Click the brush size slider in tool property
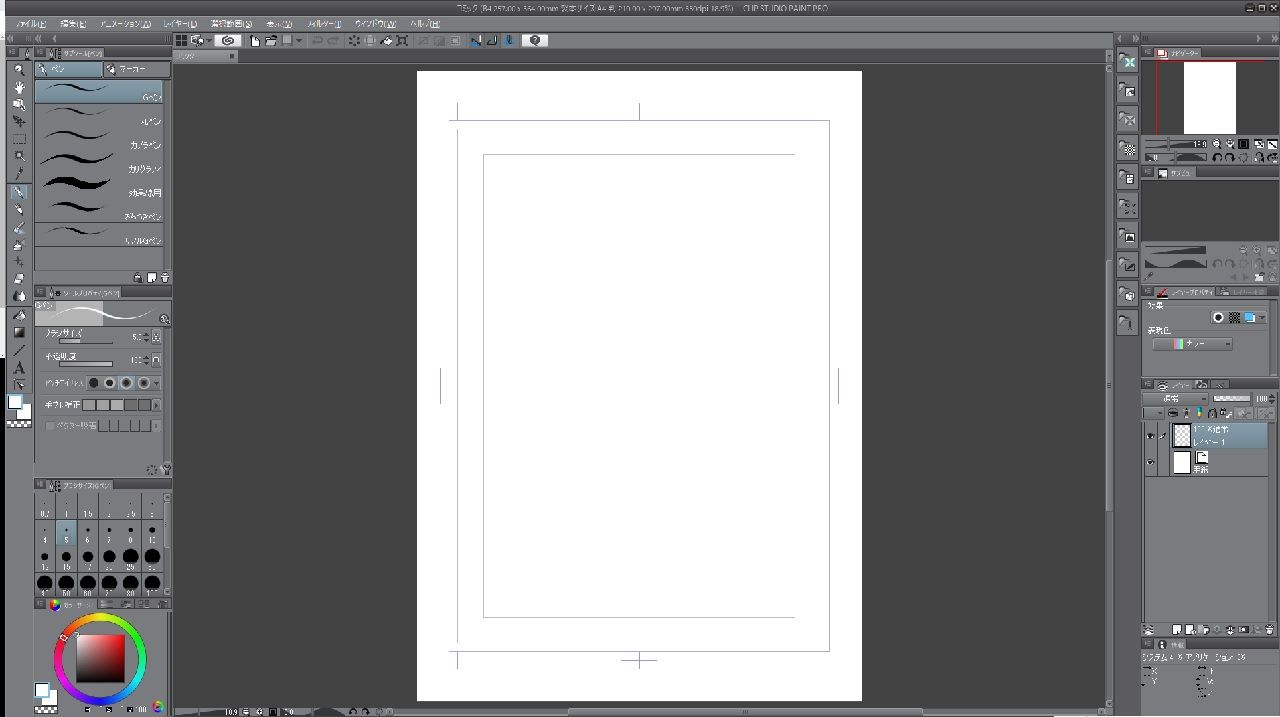1280x717 pixels. coord(84,342)
